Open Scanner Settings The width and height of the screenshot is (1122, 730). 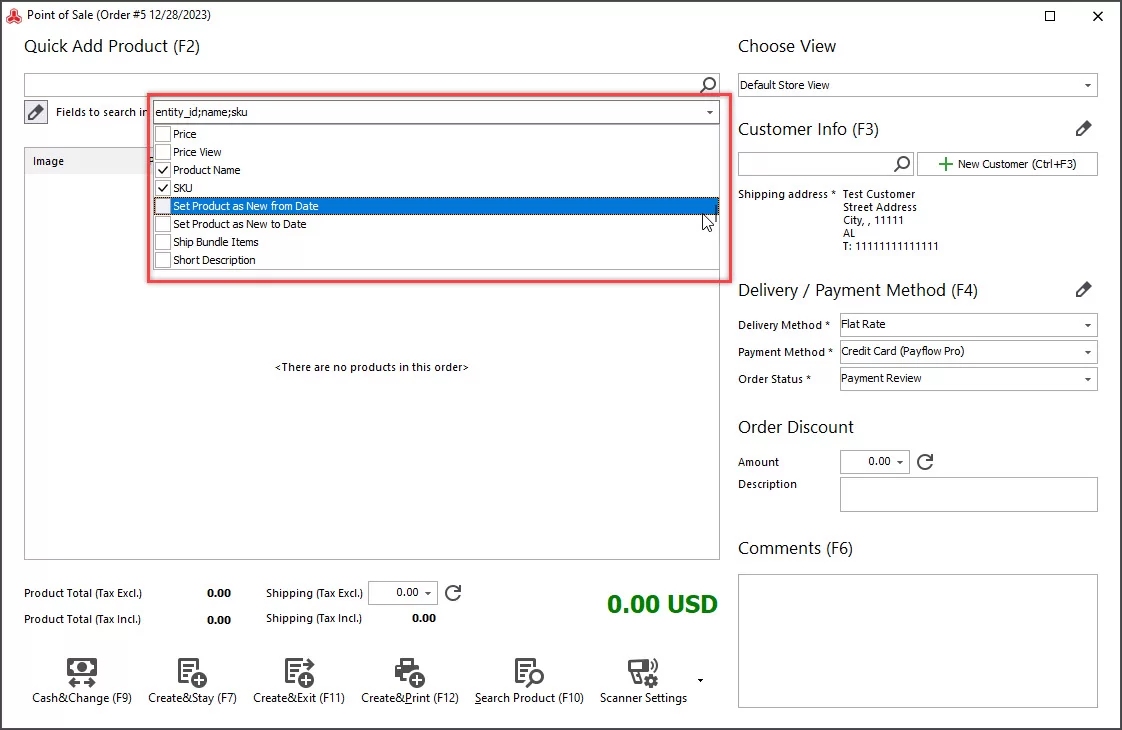[x=643, y=681]
